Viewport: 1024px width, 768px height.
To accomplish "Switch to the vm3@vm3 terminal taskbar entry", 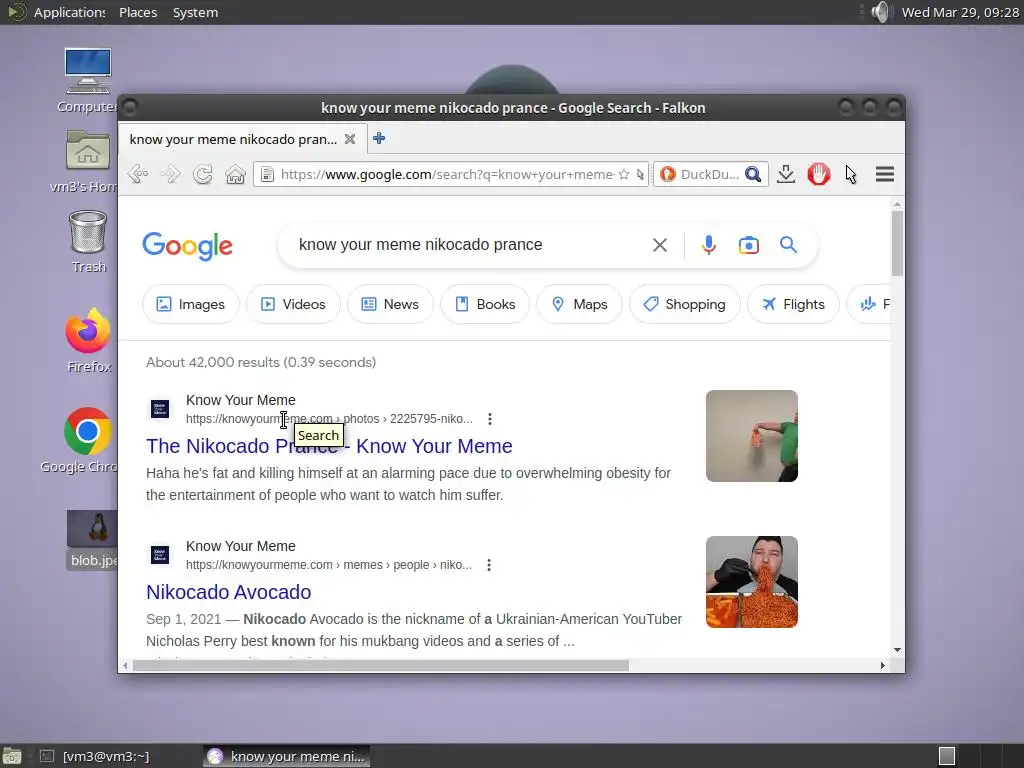I will tap(95, 756).
